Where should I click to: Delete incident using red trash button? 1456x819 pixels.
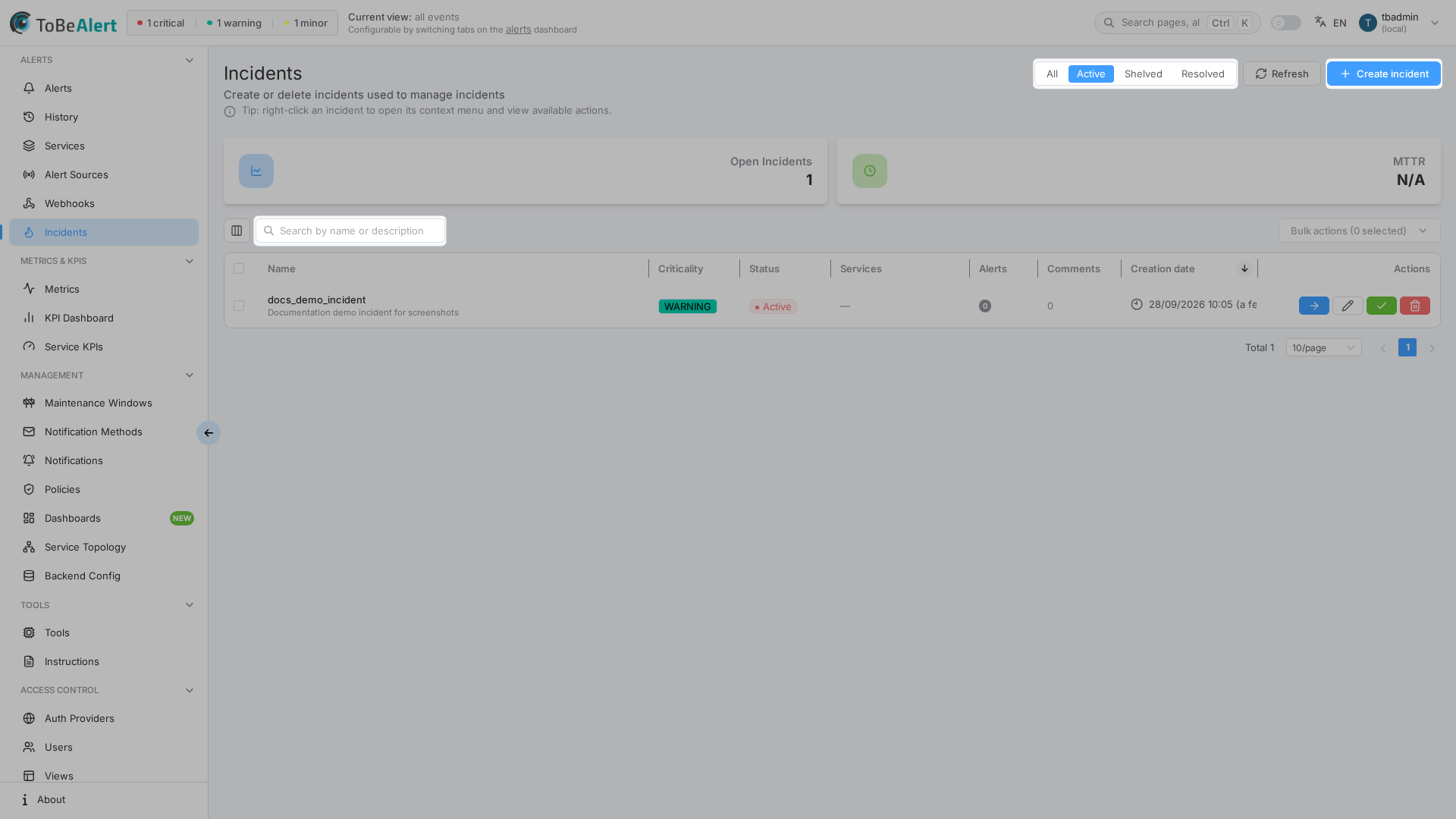pyautogui.click(x=1414, y=306)
